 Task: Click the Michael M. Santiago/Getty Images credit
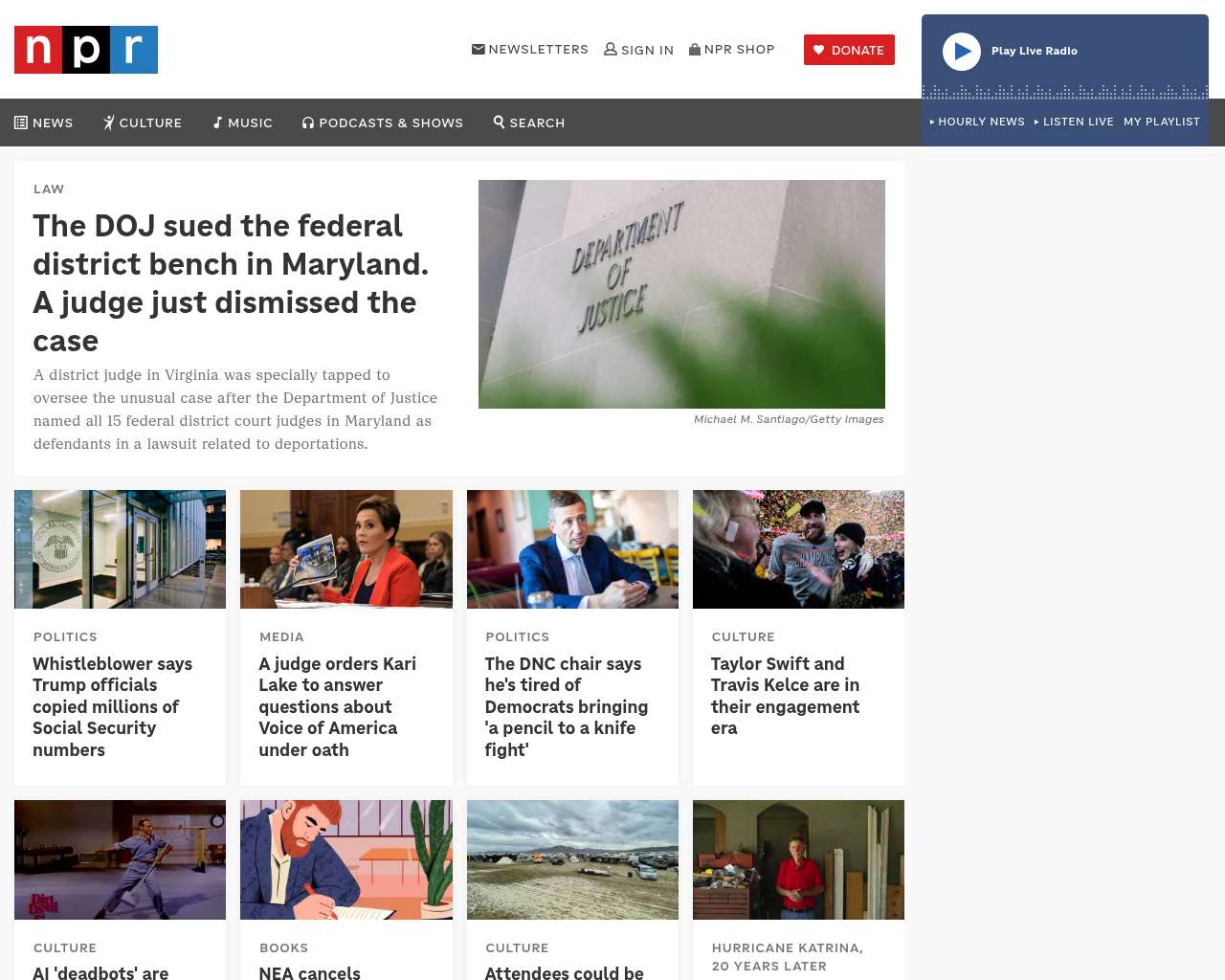pos(789,419)
